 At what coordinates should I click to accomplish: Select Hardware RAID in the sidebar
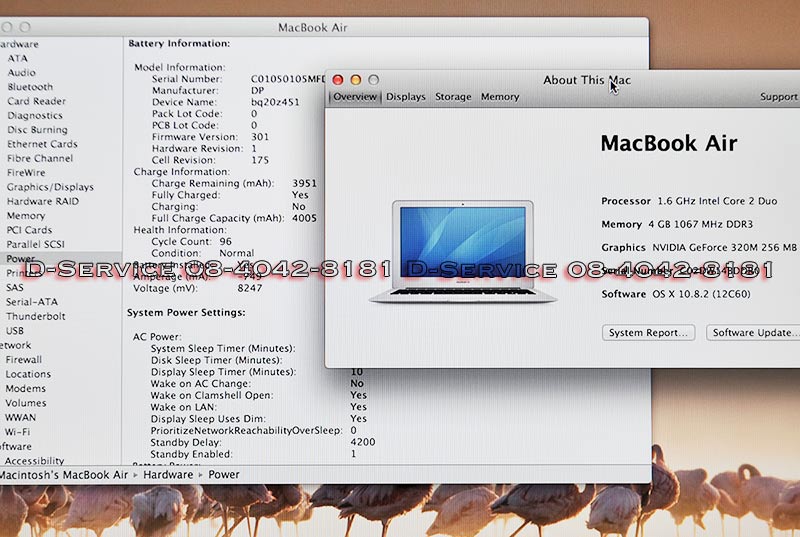point(43,201)
